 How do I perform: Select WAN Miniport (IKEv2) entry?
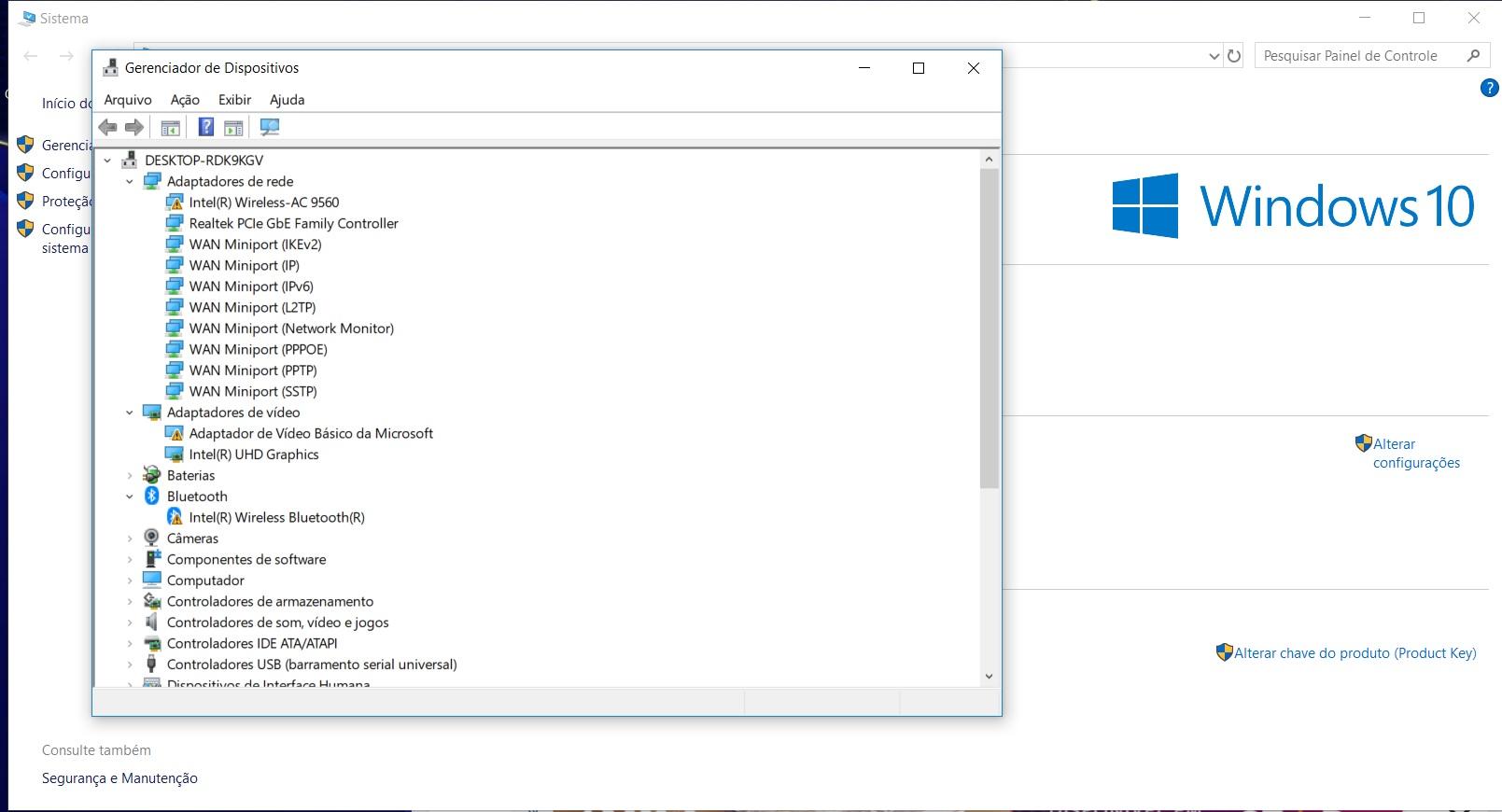click(x=255, y=245)
